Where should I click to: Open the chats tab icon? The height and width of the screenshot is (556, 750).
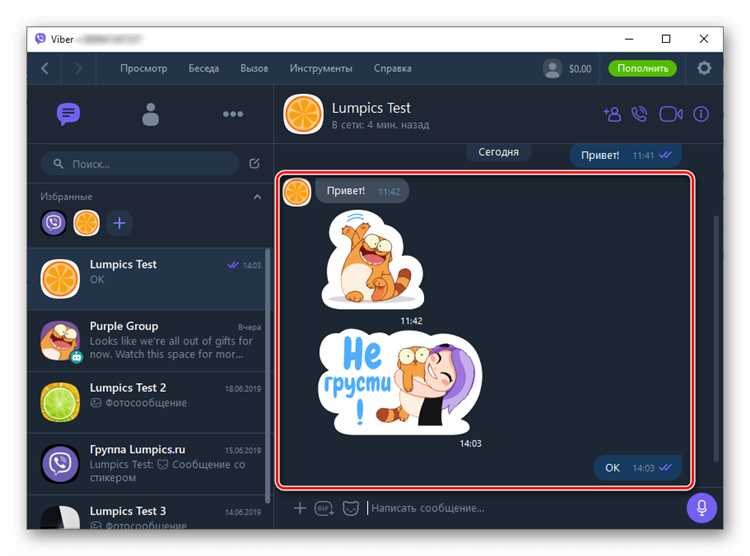tap(68, 114)
